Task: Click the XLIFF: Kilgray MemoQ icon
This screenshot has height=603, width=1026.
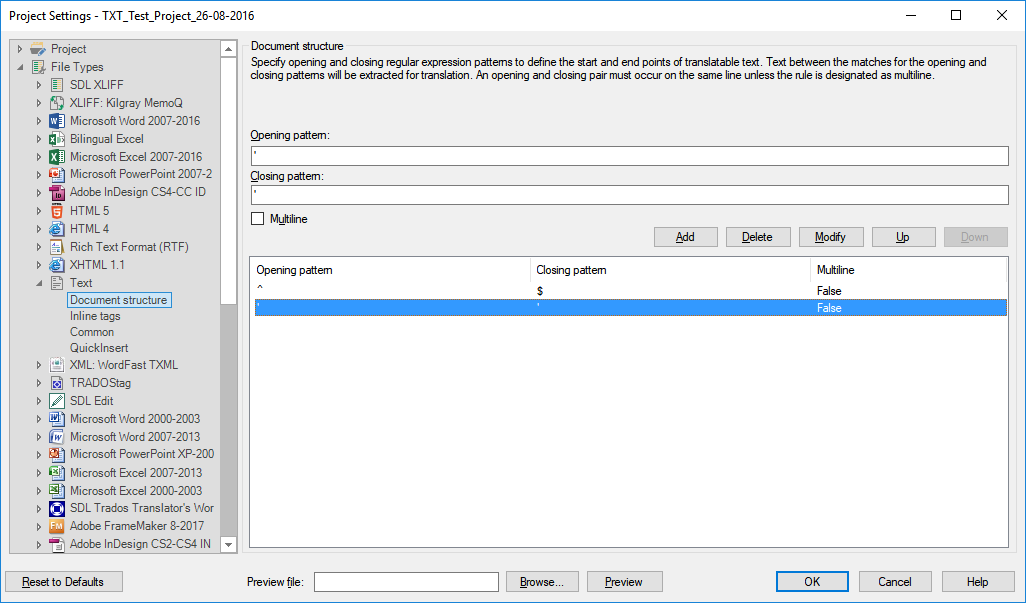Action: [57, 103]
